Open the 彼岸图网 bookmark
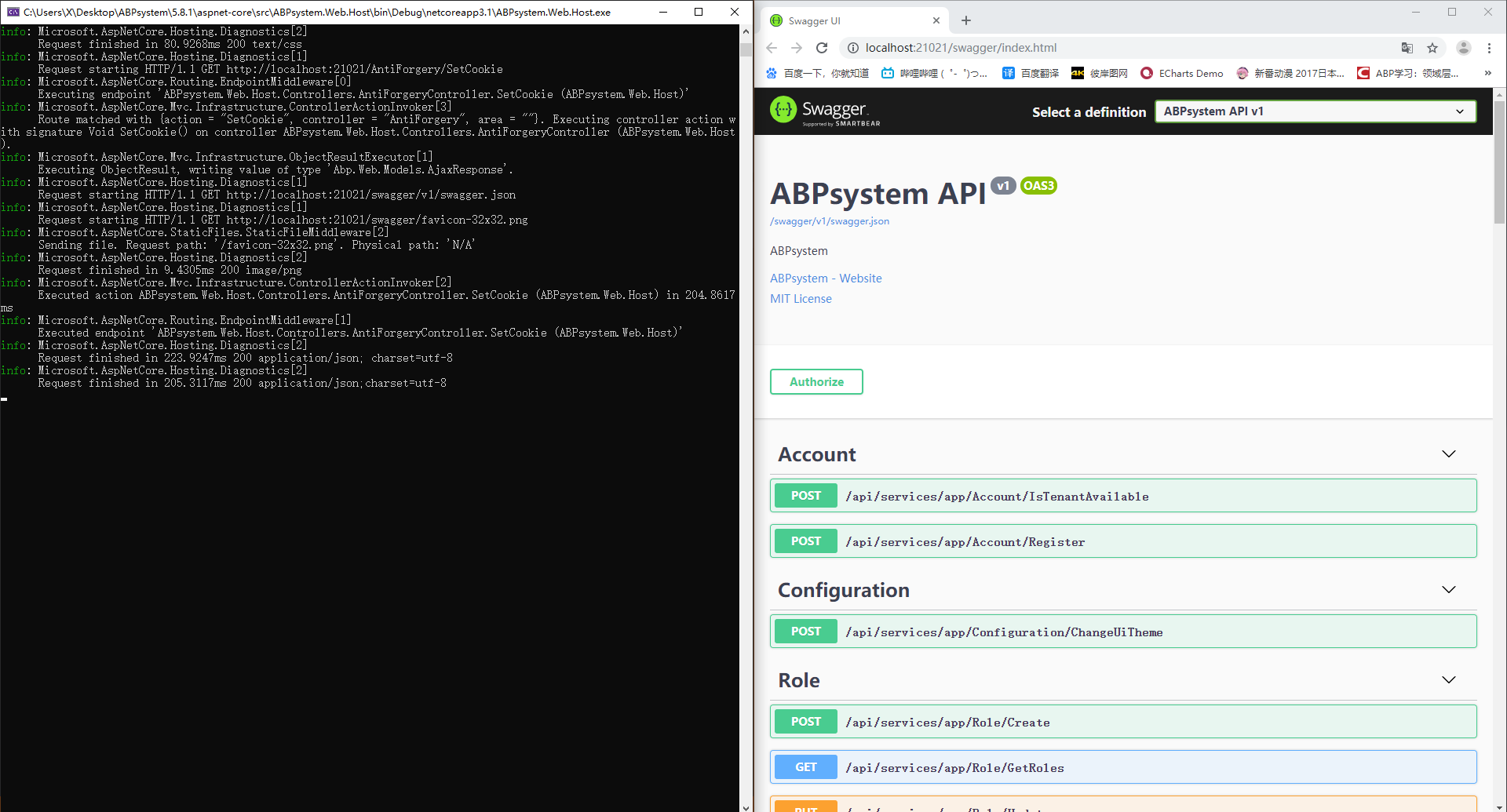The image size is (1507, 812). (x=1100, y=73)
